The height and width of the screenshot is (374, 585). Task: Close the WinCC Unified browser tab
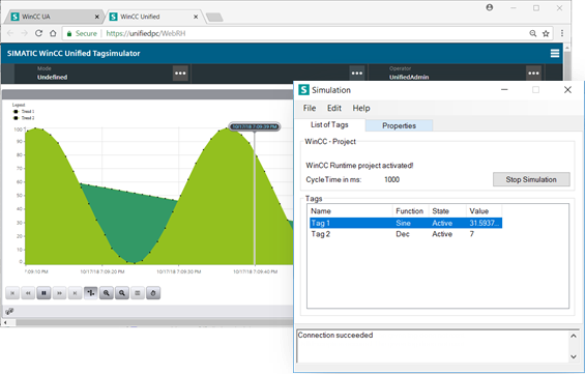(x=196, y=17)
